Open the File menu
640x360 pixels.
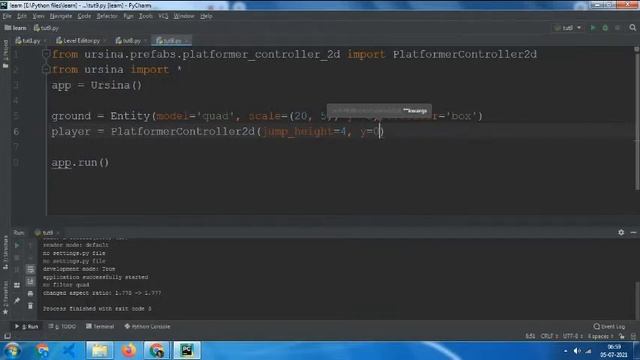click(7, 16)
